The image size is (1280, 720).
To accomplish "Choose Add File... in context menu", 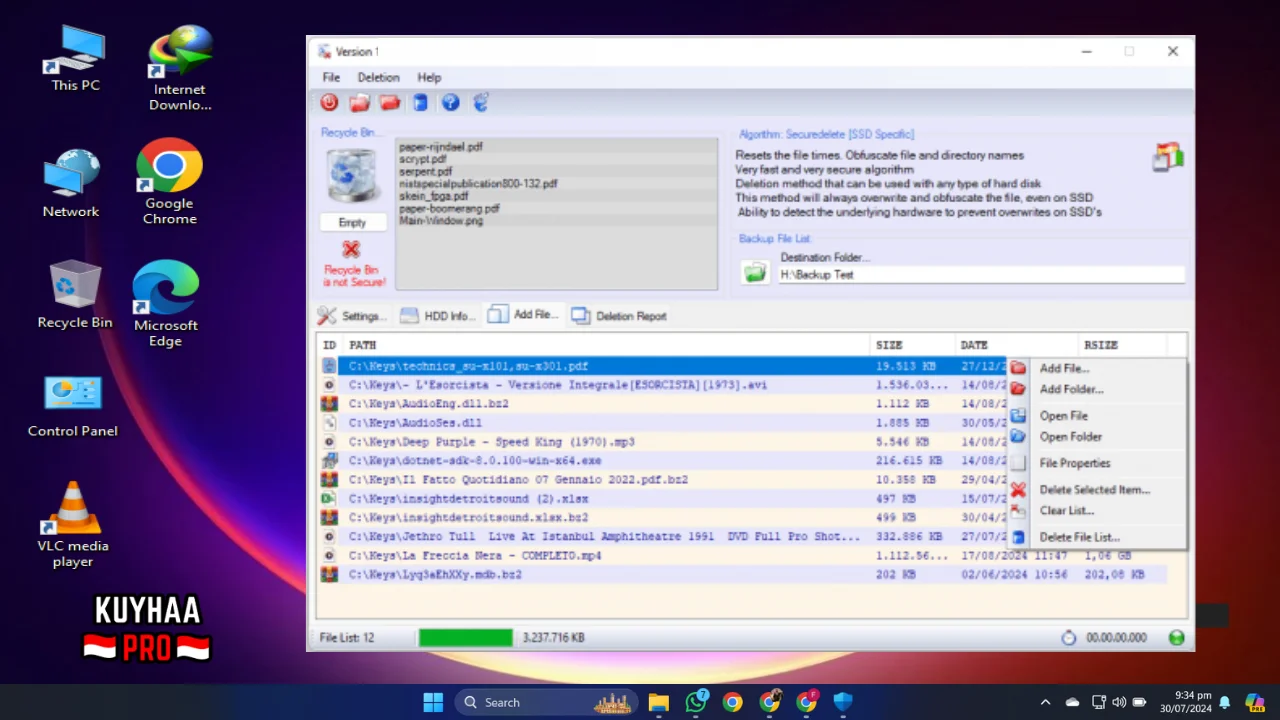I will click(1095, 368).
